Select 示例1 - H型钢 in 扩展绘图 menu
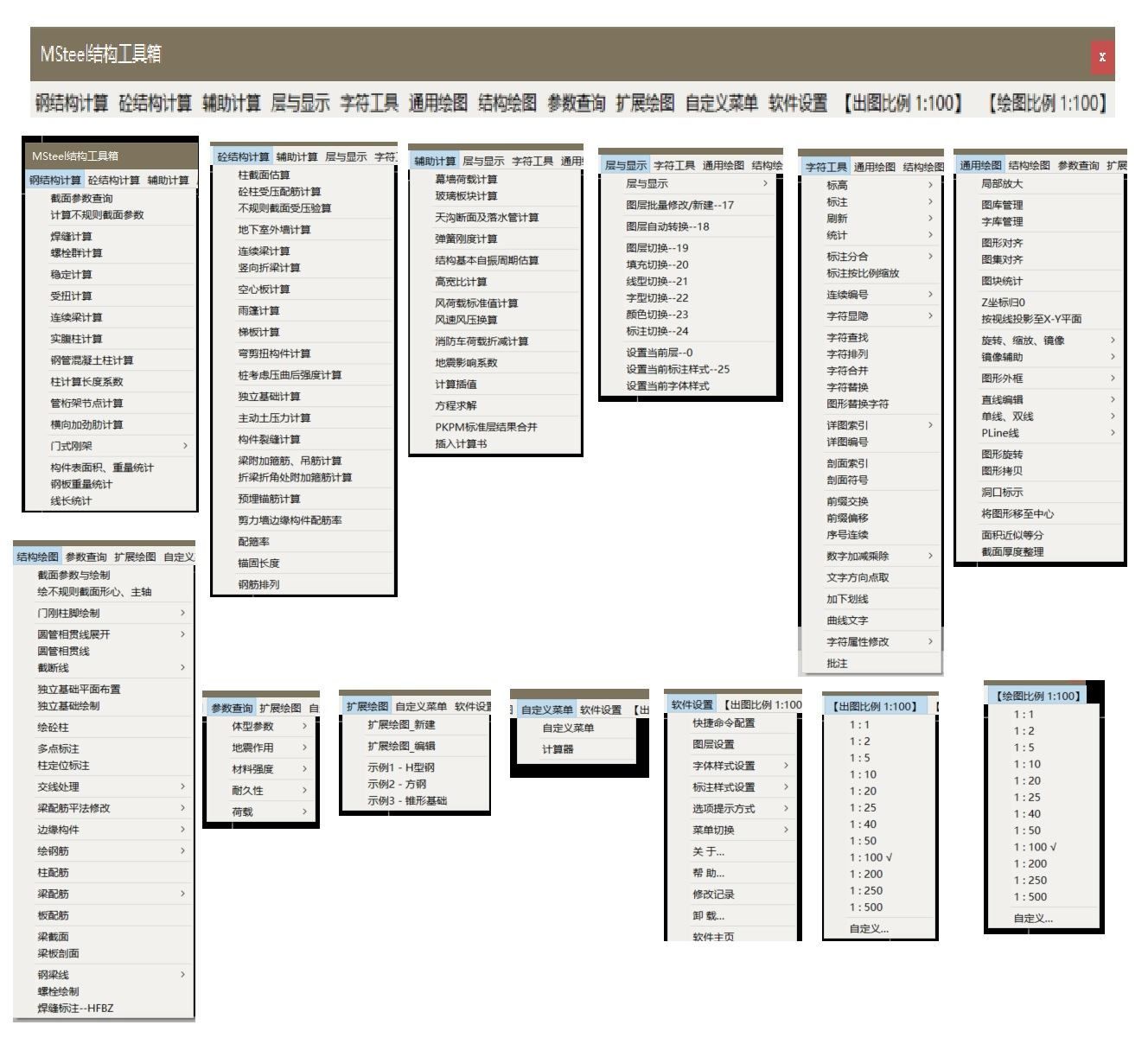The height and width of the screenshot is (1044, 1148). [x=401, y=767]
